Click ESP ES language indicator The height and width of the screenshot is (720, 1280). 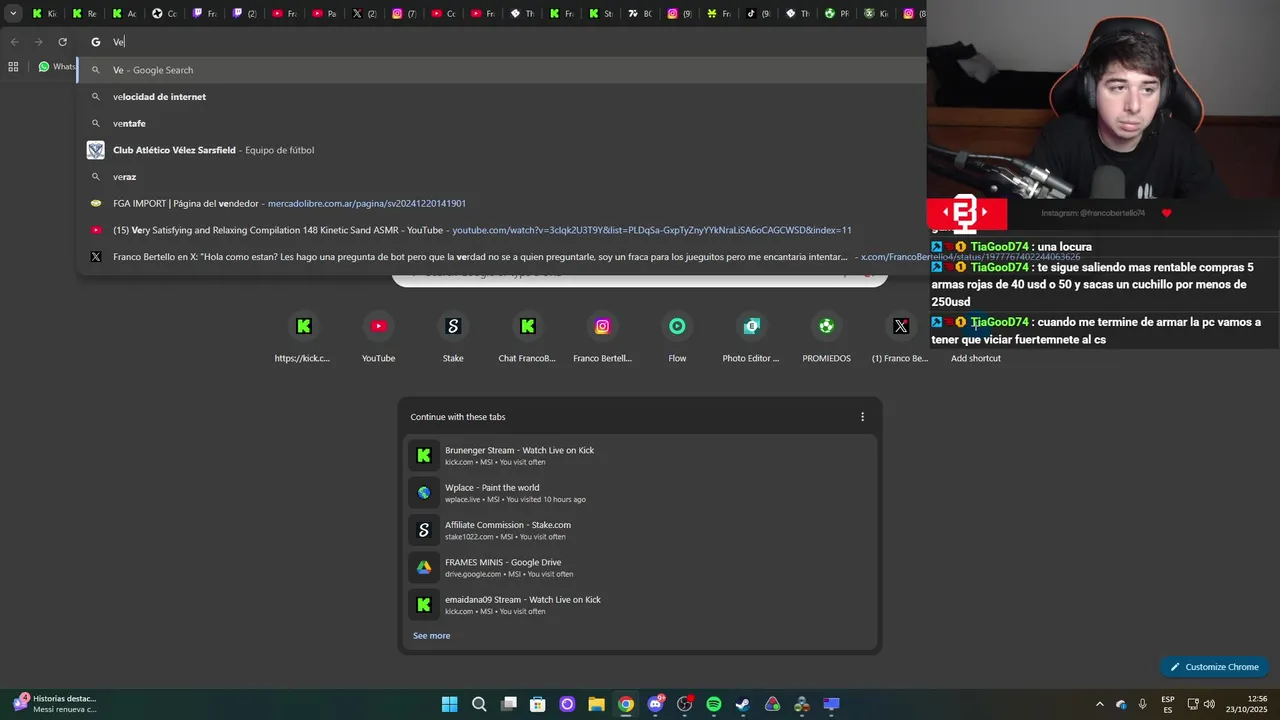pos(1168,704)
